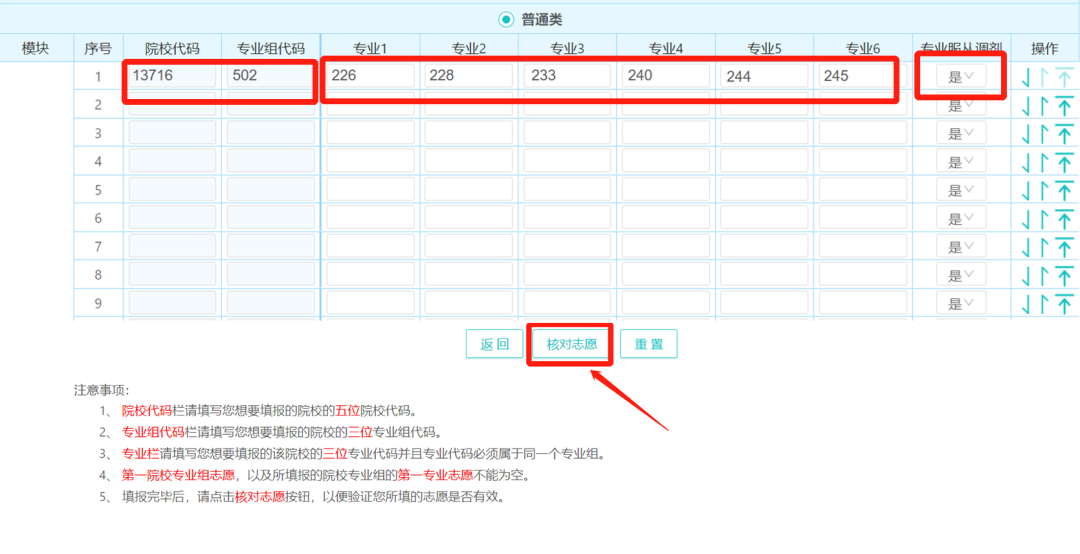This screenshot has height=554, width=1080.
Task: Move row 6 up one position
Action: [x=1044, y=218]
